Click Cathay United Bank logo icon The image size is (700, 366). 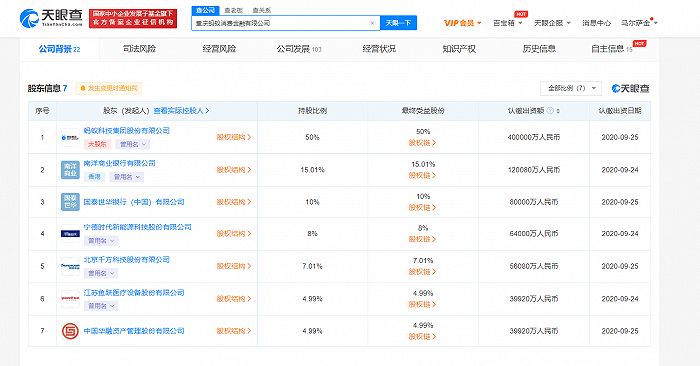click(70, 202)
